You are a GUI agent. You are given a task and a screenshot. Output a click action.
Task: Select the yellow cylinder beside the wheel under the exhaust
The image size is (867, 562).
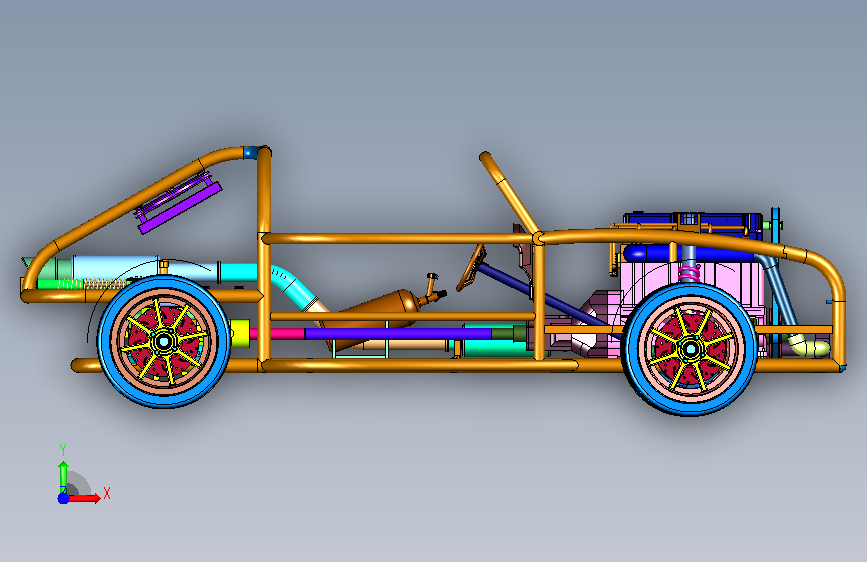239,334
